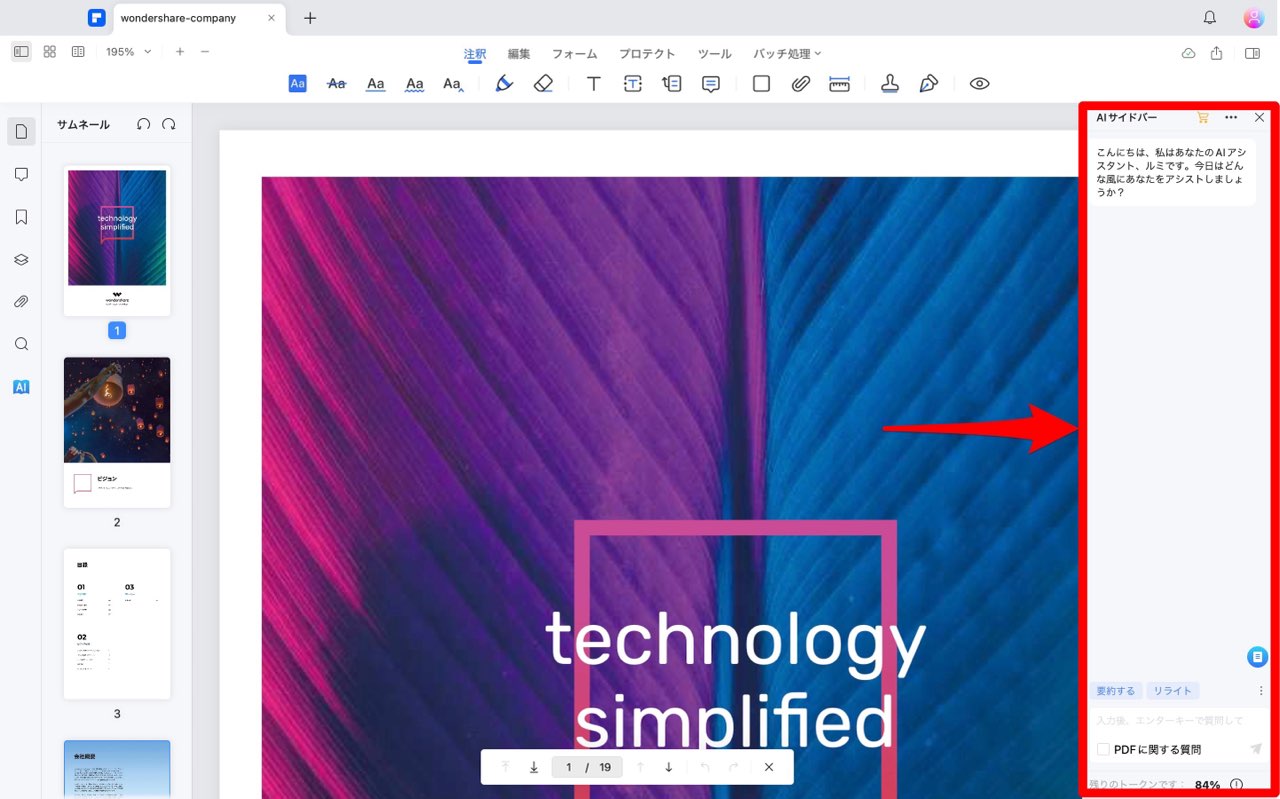Image resolution: width=1280 pixels, height=799 pixels.
Task: Open the thumbnails panel icon in left sidebar
Action: 21,131
